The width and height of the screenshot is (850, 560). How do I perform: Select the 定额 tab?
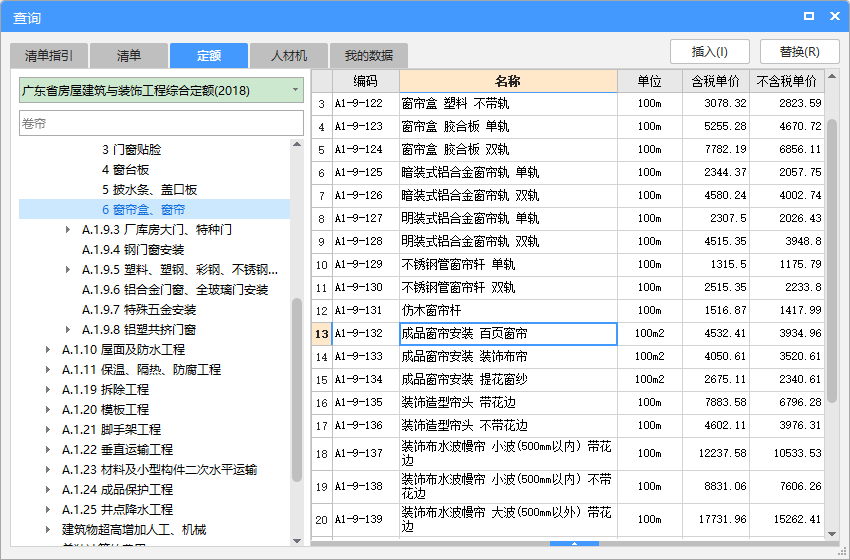(209, 56)
